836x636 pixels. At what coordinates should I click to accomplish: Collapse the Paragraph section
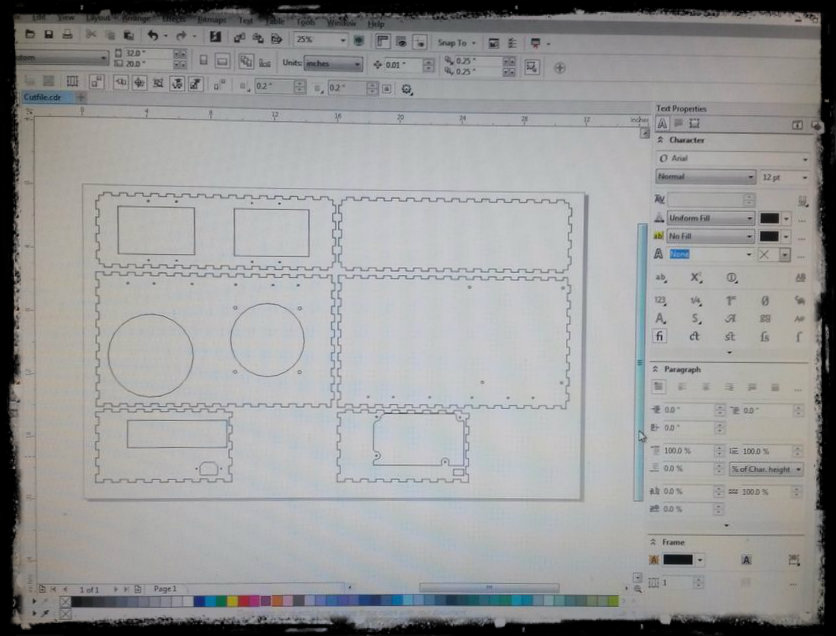pos(655,369)
